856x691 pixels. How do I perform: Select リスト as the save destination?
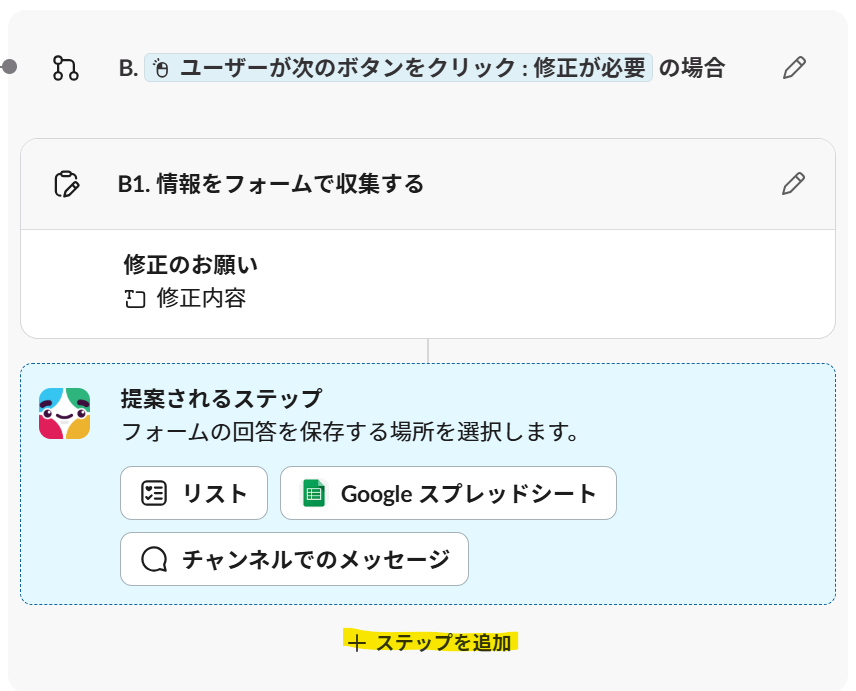click(x=194, y=493)
